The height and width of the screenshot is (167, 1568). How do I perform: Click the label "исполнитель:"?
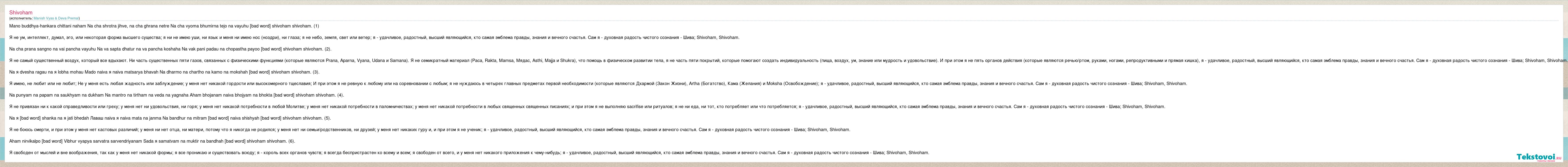click(x=21, y=18)
